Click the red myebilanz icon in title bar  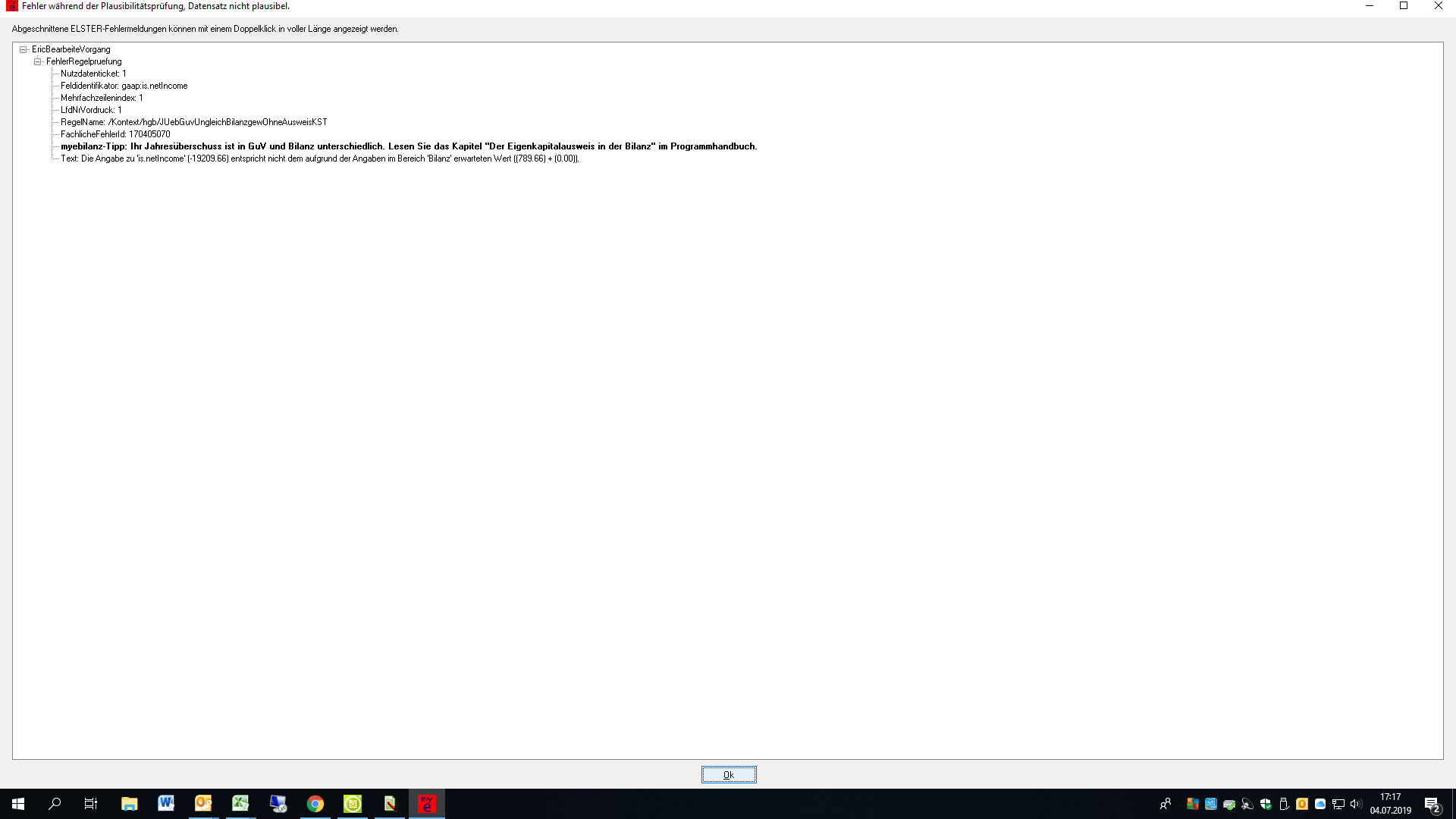pyautogui.click(x=11, y=6)
